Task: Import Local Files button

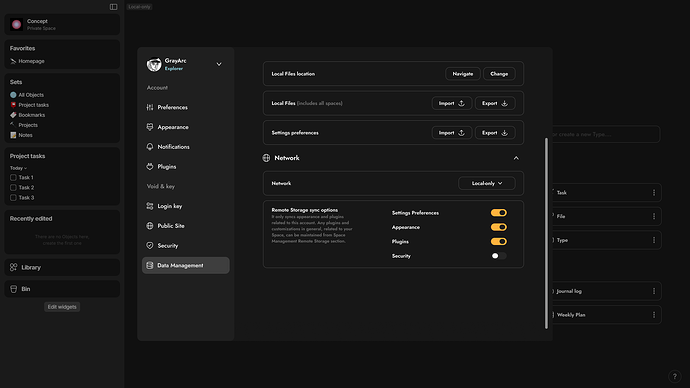Action: pos(451,103)
